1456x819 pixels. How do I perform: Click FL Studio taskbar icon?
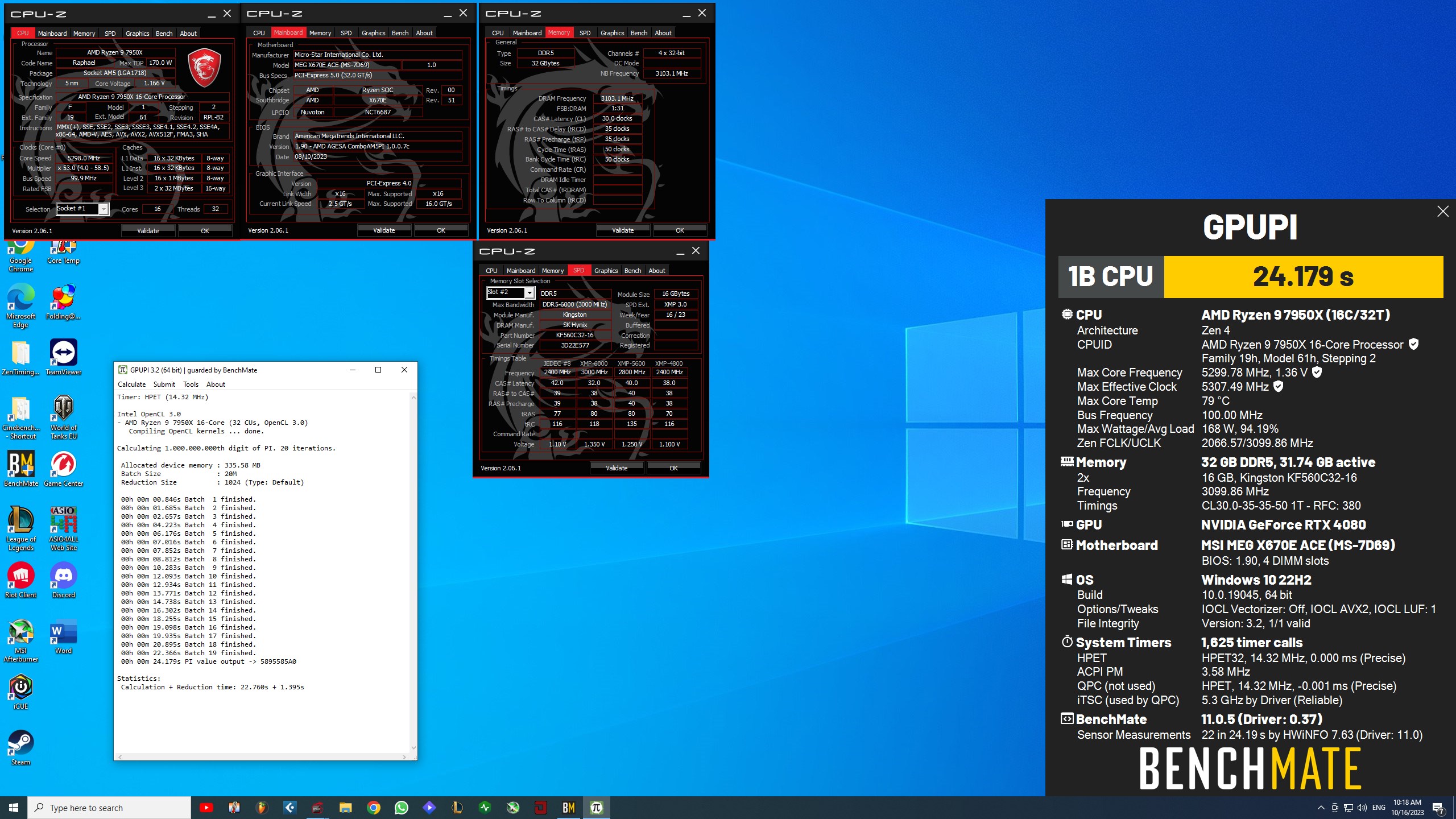tap(262, 808)
